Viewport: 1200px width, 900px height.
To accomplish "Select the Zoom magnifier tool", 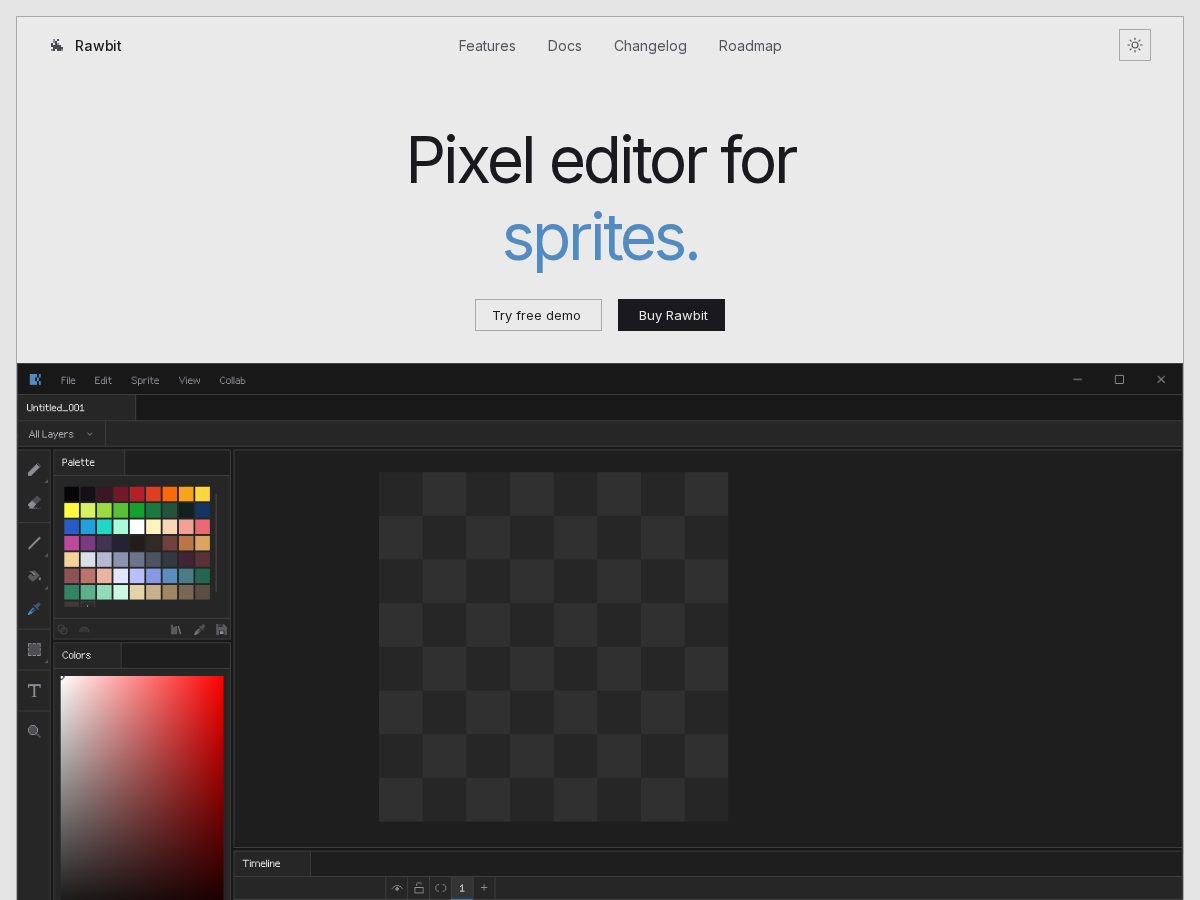I will point(34,731).
